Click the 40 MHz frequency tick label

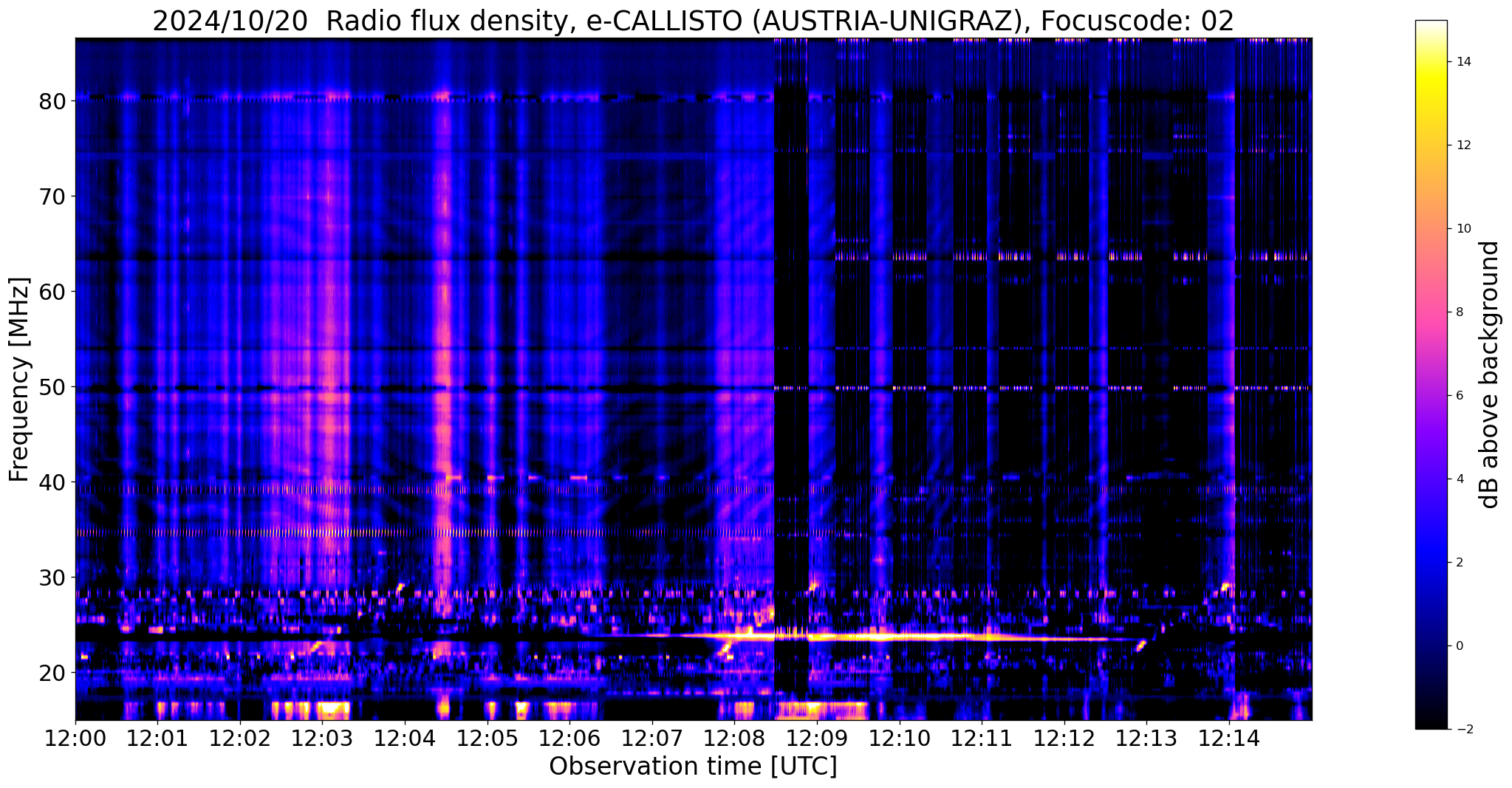(52, 482)
